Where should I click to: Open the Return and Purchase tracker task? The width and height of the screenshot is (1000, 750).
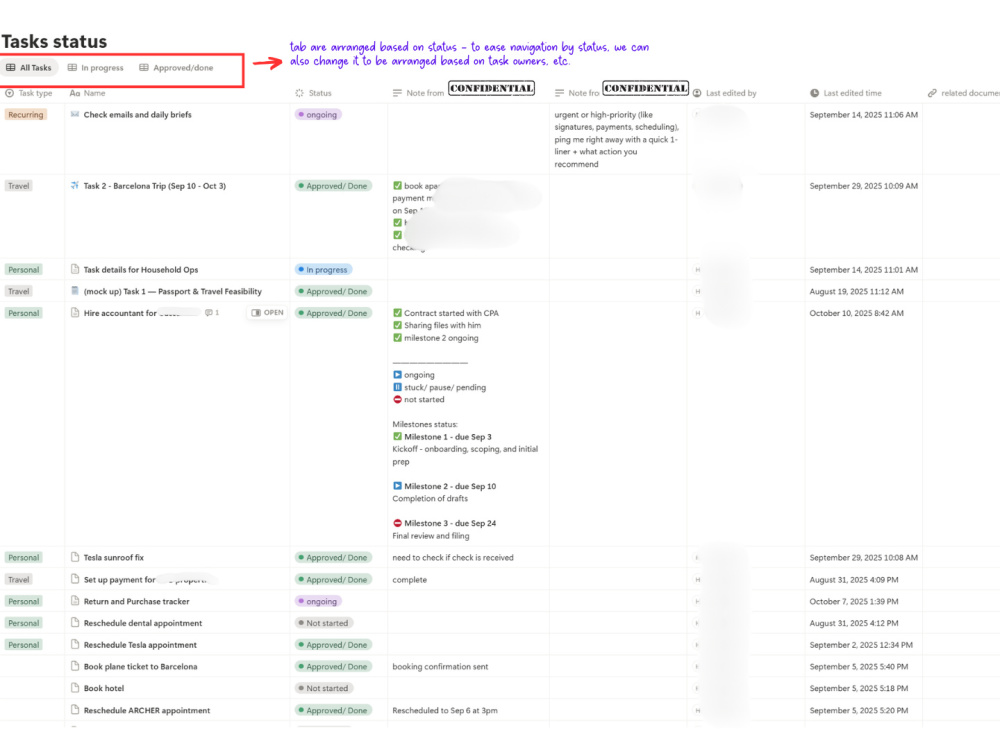point(136,601)
